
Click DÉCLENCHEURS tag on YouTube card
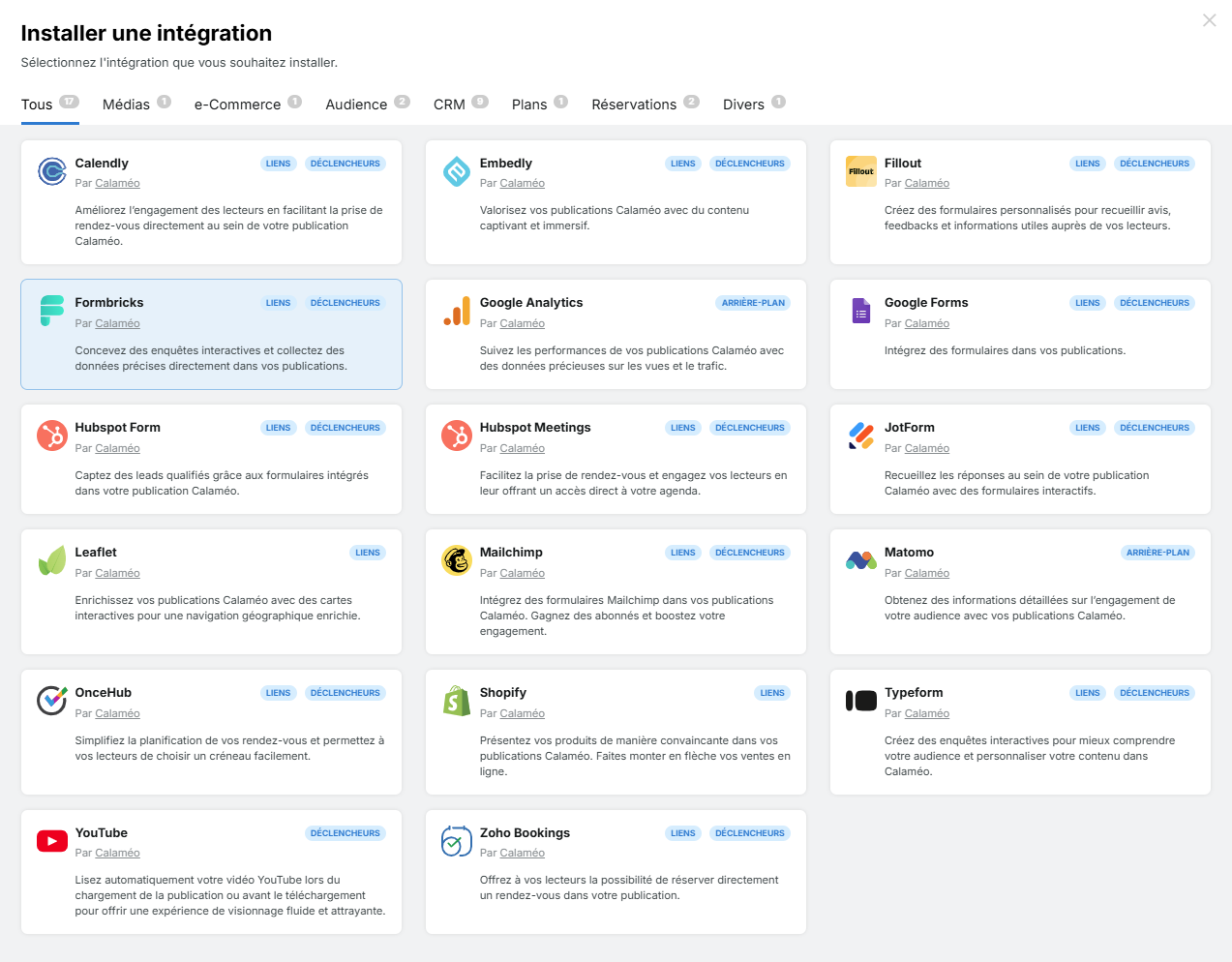click(x=346, y=833)
